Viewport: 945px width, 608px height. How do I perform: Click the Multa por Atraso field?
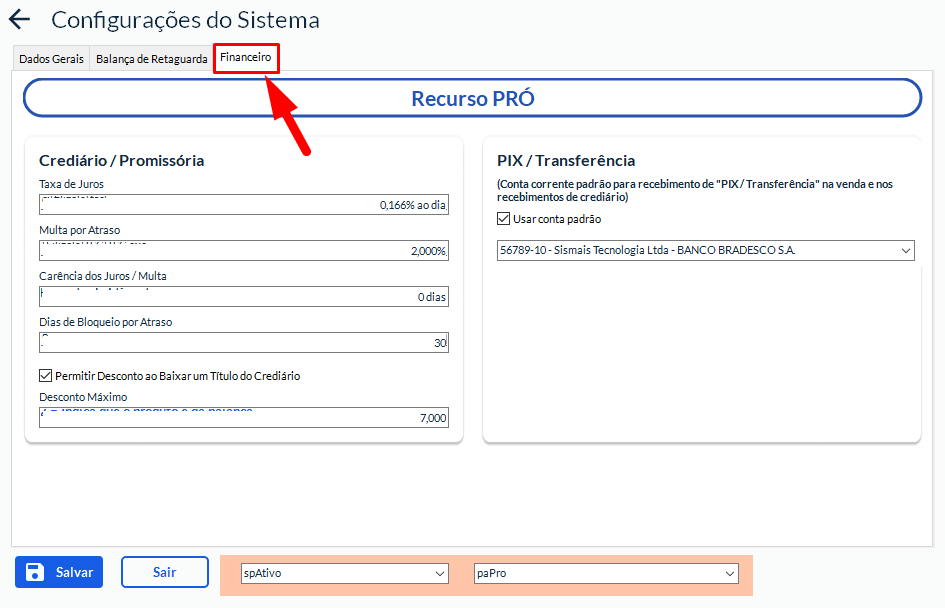click(x=244, y=250)
